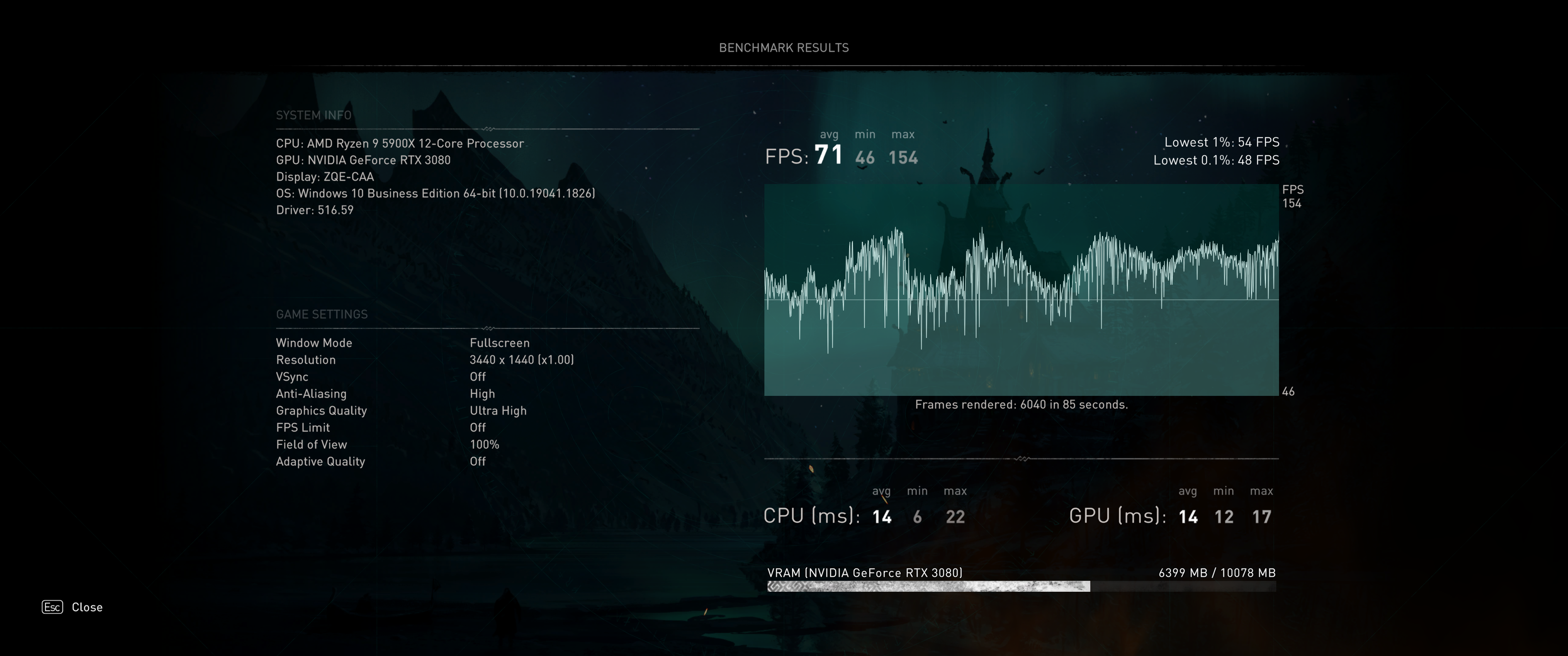Click the VSync setting row
This screenshot has height=656, width=1568.
(292, 377)
